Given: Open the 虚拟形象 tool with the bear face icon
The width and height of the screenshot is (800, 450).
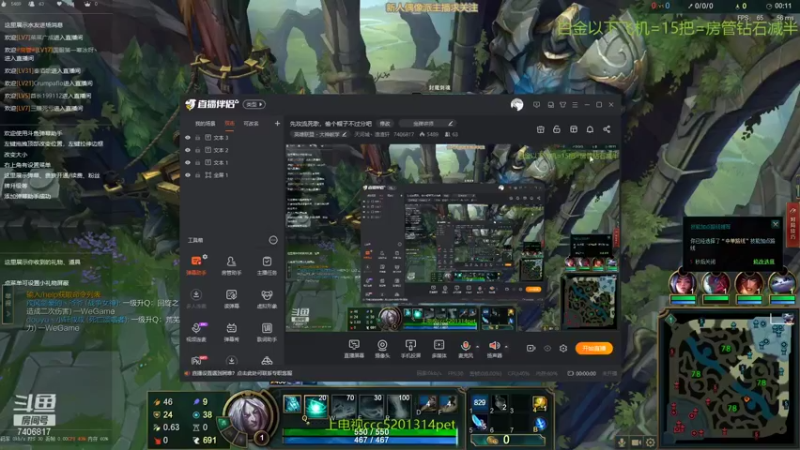Looking at the screenshot, I should coord(267,299).
